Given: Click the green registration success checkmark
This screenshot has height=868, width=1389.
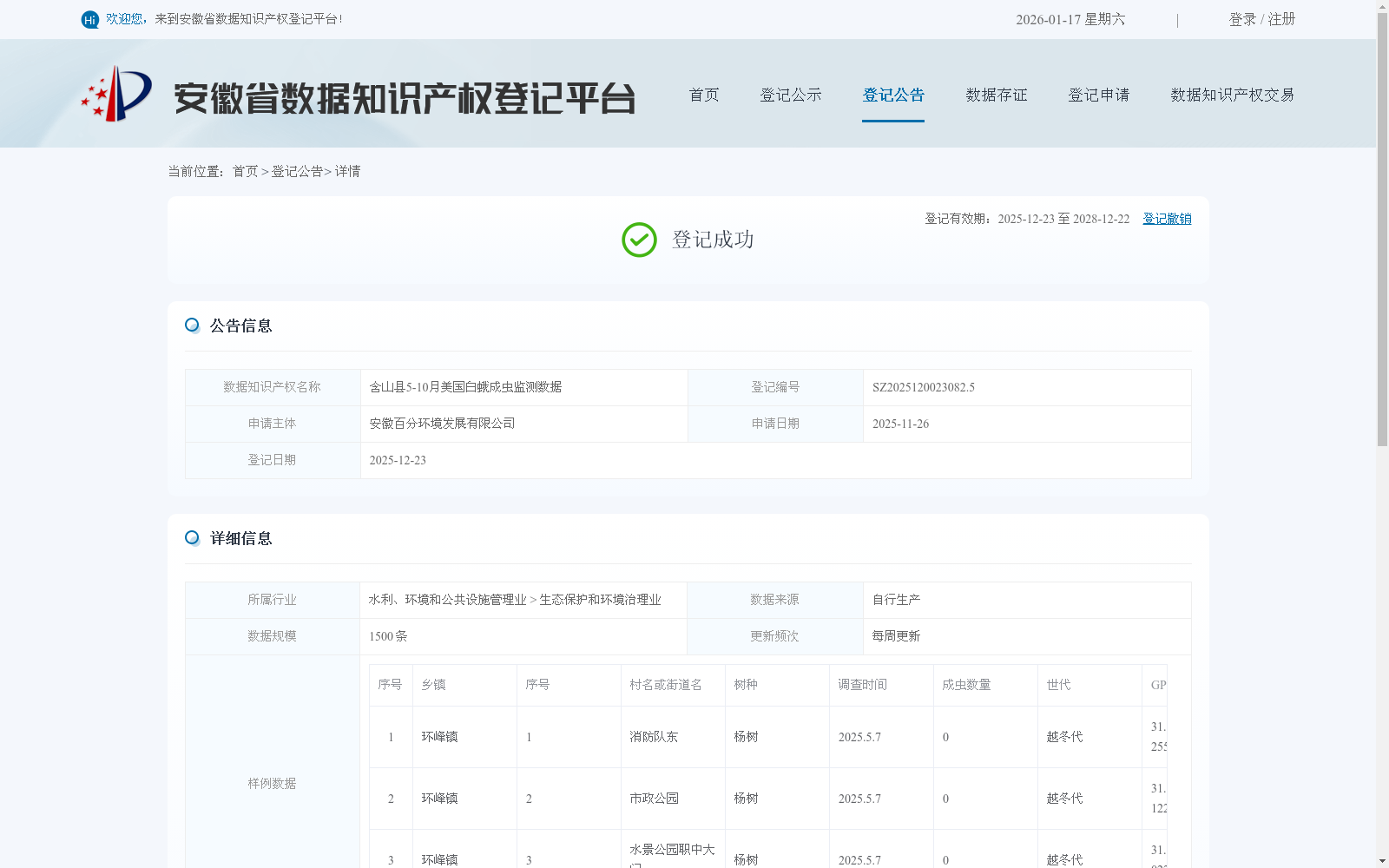Looking at the screenshot, I should pos(639,240).
